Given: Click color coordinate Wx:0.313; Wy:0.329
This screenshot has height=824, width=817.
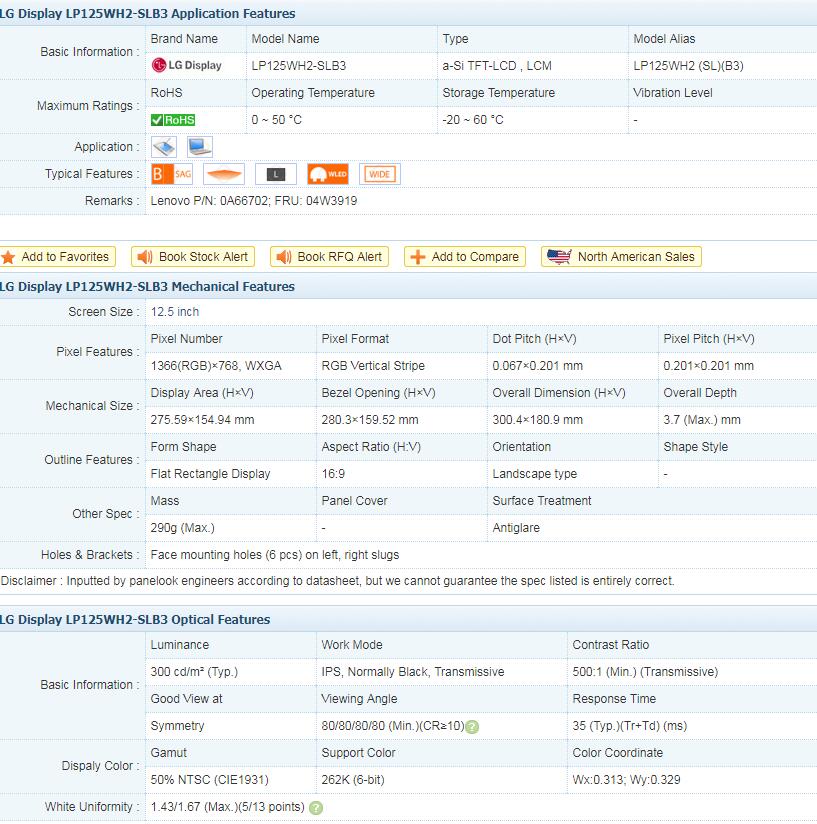Looking at the screenshot, I should pyautogui.click(x=626, y=780).
